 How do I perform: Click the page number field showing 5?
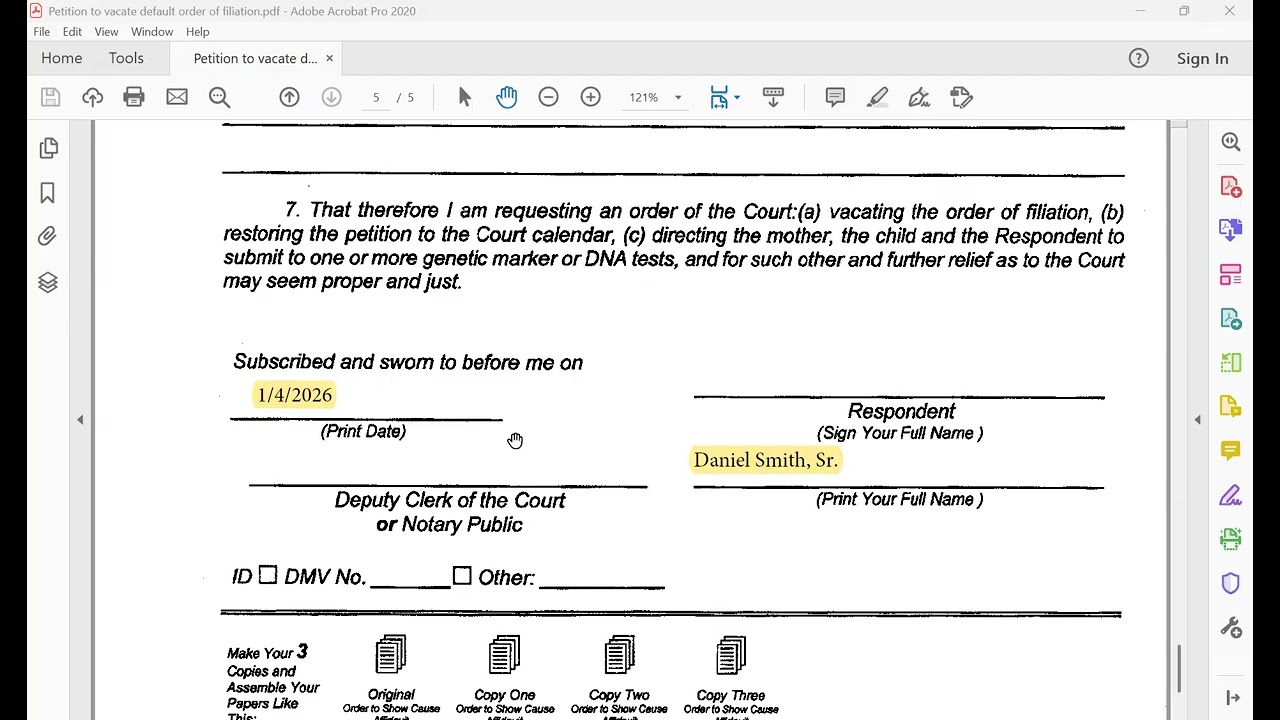click(x=376, y=97)
